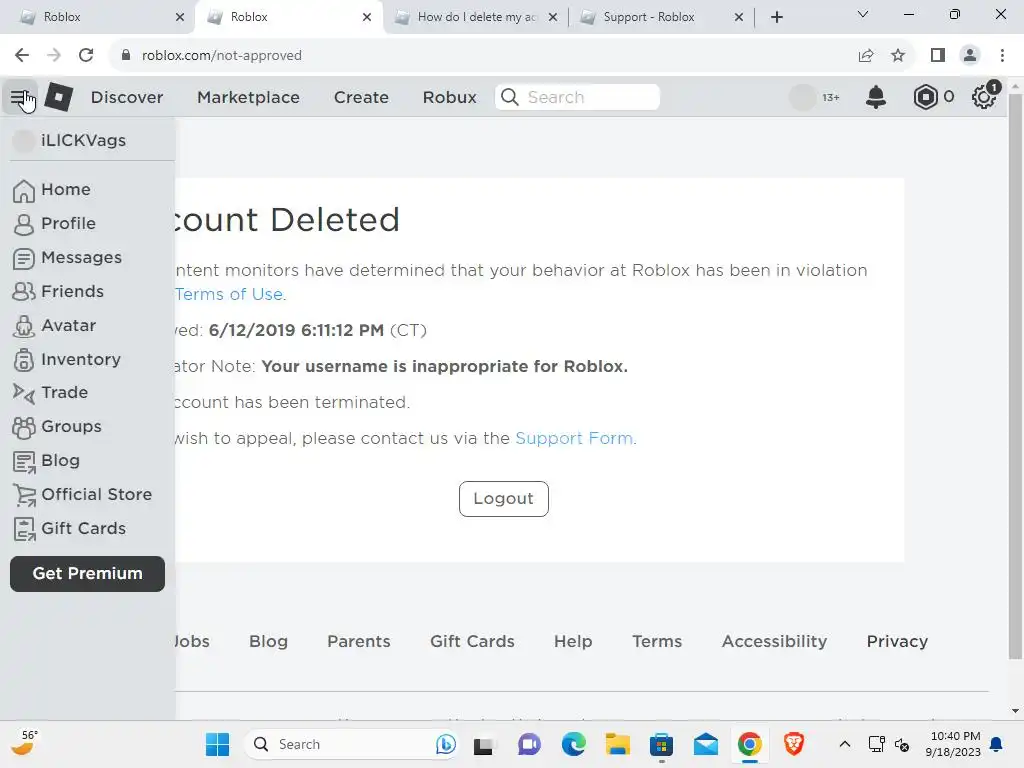The width and height of the screenshot is (1024, 768).
Task: Open the taskbar clock and date
Action: pyautogui.click(x=953, y=744)
